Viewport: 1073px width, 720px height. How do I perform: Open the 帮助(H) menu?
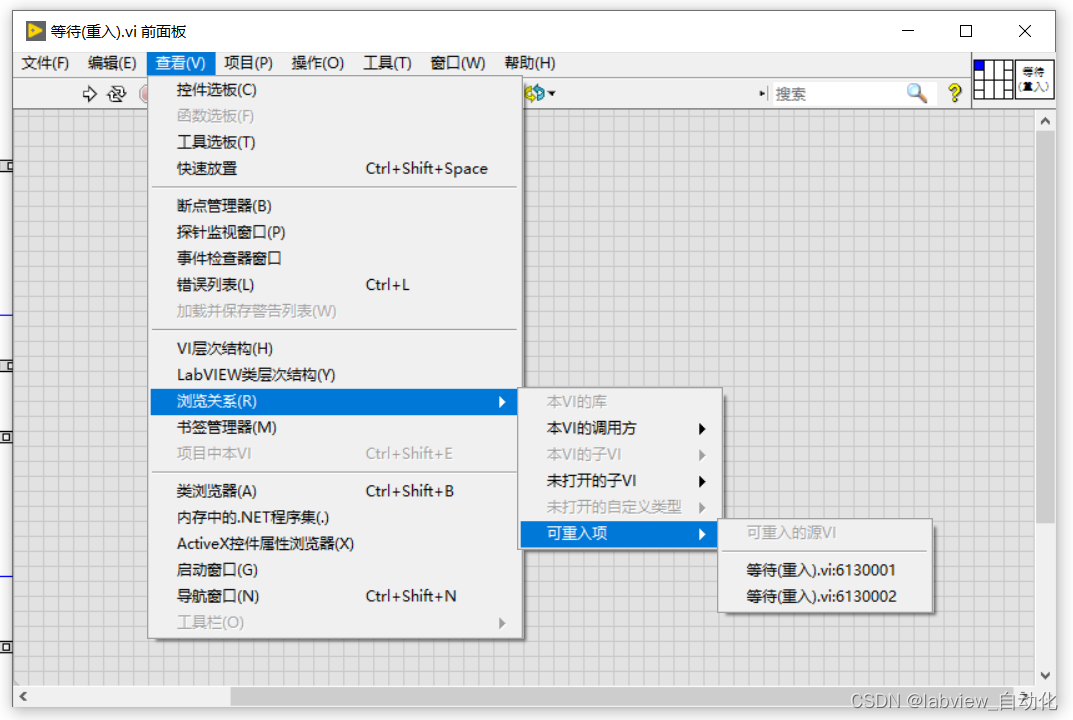(x=530, y=63)
